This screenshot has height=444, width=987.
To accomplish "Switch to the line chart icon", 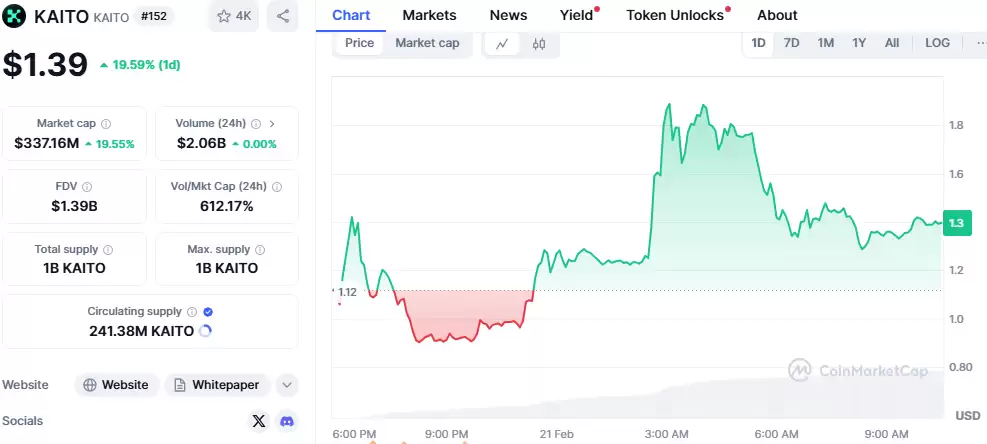I will pyautogui.click(x=502, y=44).
